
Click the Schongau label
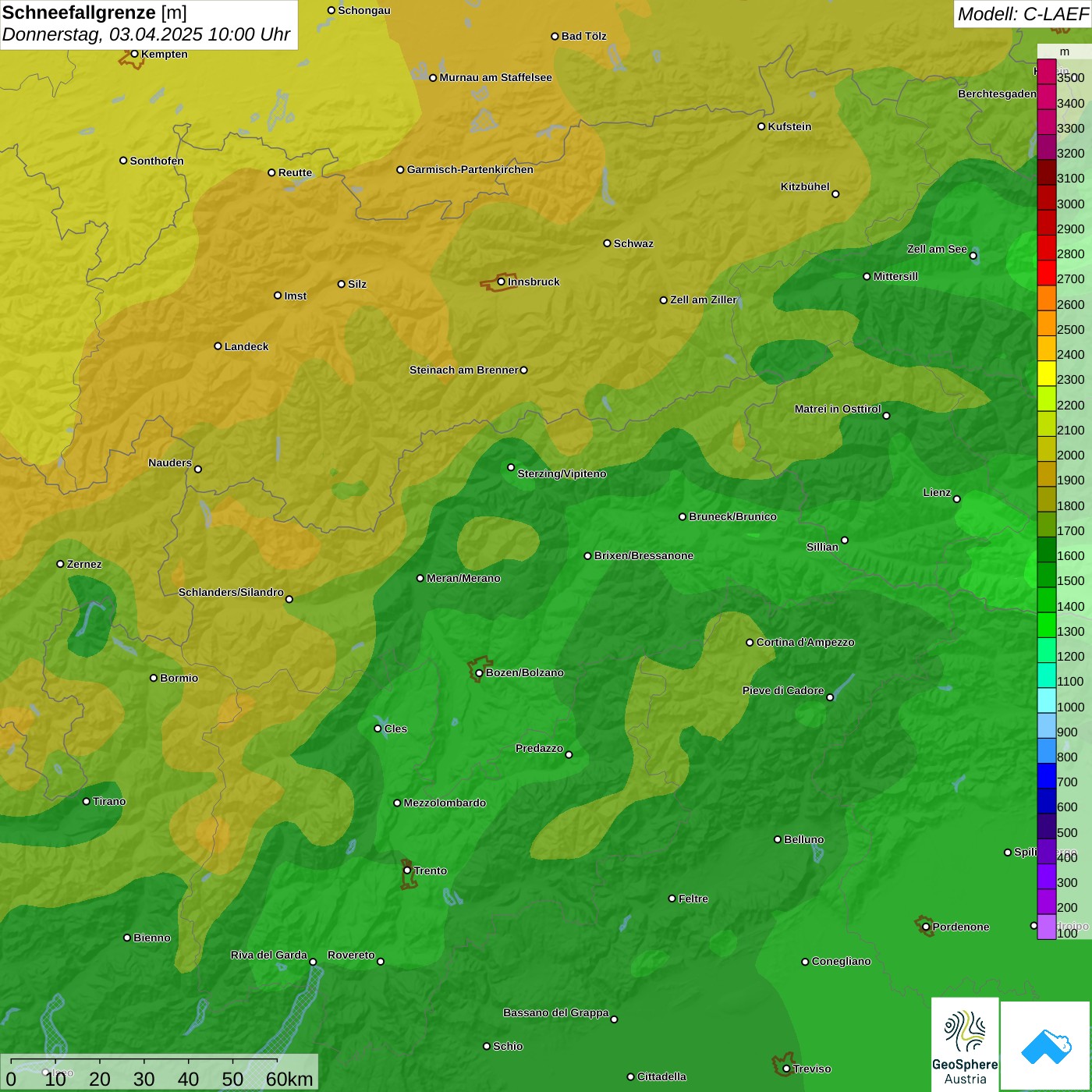pos(364,10)
